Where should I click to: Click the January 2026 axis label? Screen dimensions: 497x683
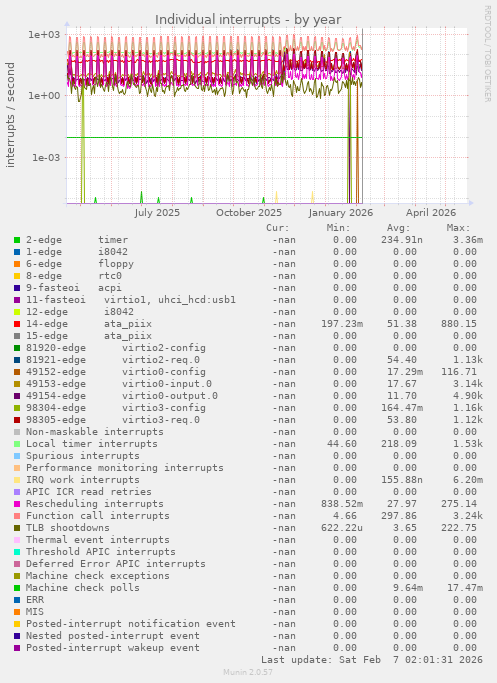341,213
